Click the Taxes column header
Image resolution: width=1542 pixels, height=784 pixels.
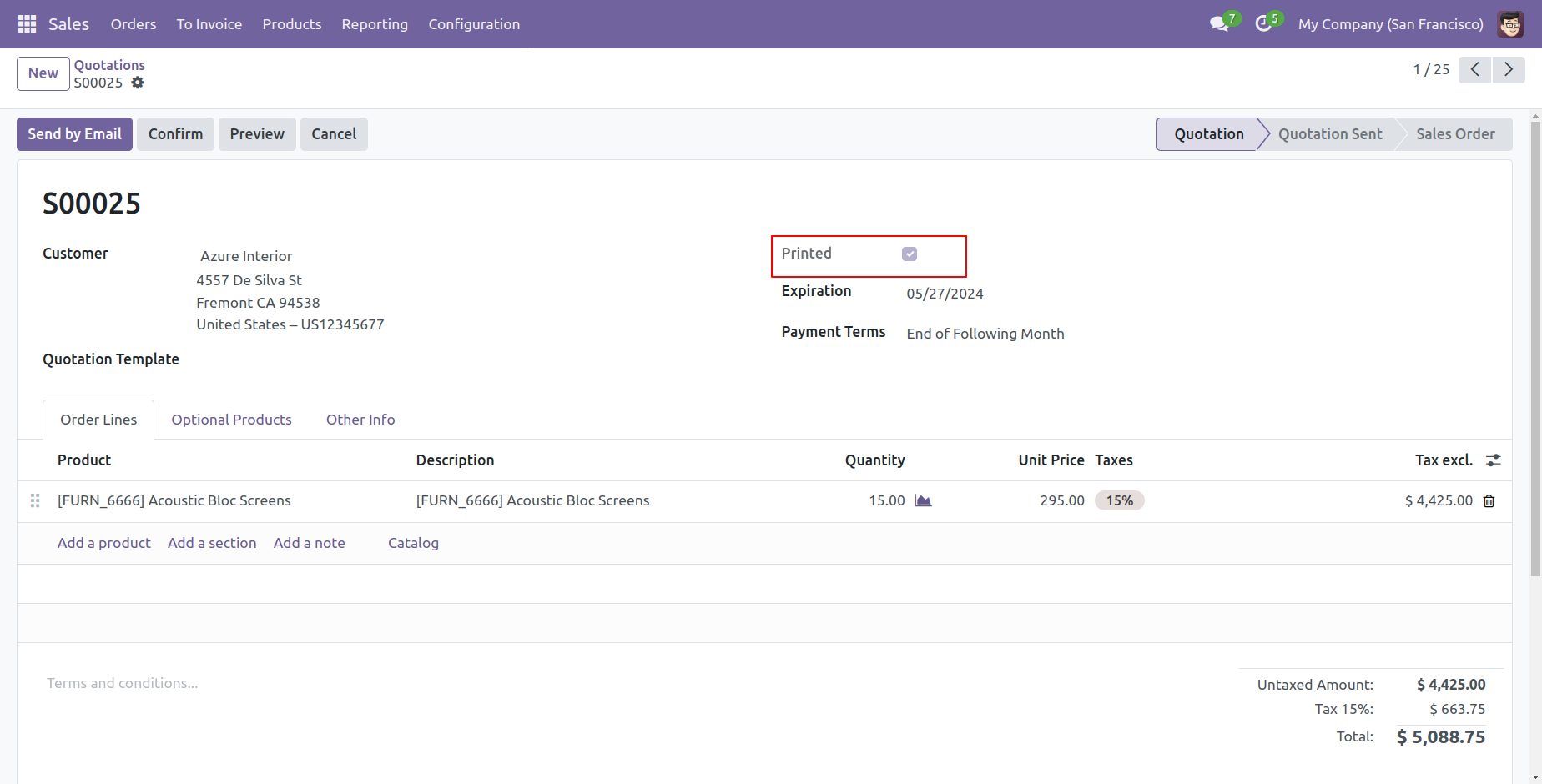(x=1114, y=460)
